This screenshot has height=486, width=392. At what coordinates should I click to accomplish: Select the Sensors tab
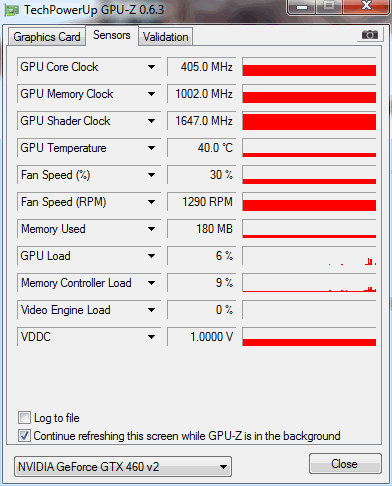coord(112,35)
